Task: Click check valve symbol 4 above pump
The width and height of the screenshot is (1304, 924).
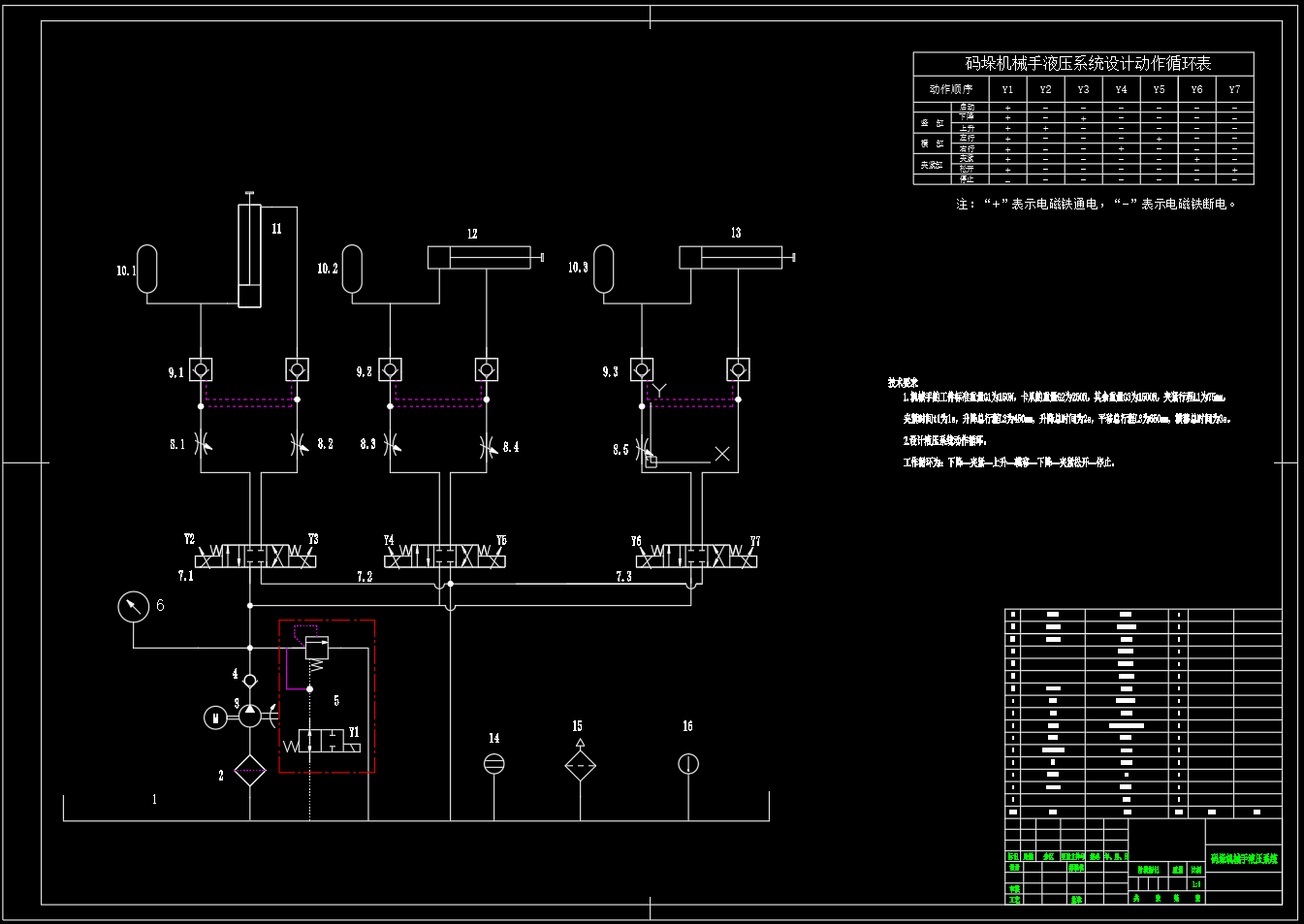Action: [x=250, y=681]
